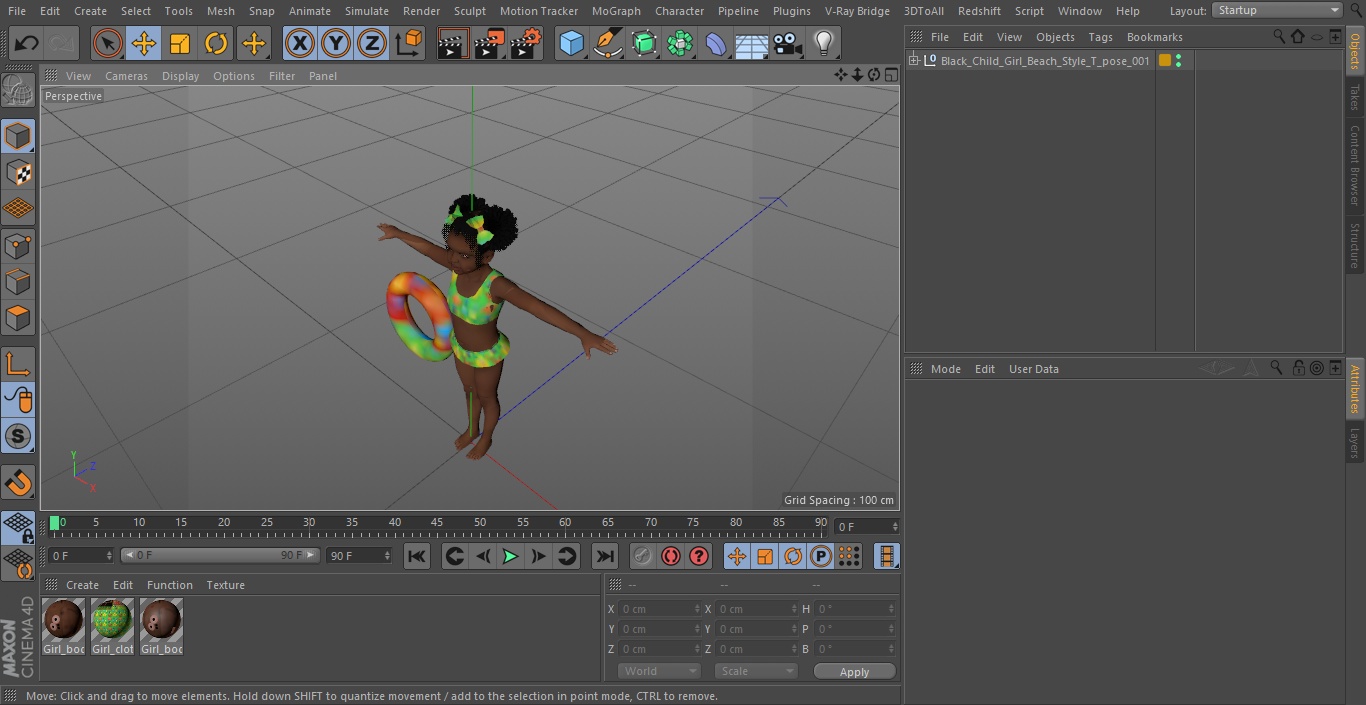Click the Apply button
This screenshot has width=1366, height=705.
tap(854, 672)
